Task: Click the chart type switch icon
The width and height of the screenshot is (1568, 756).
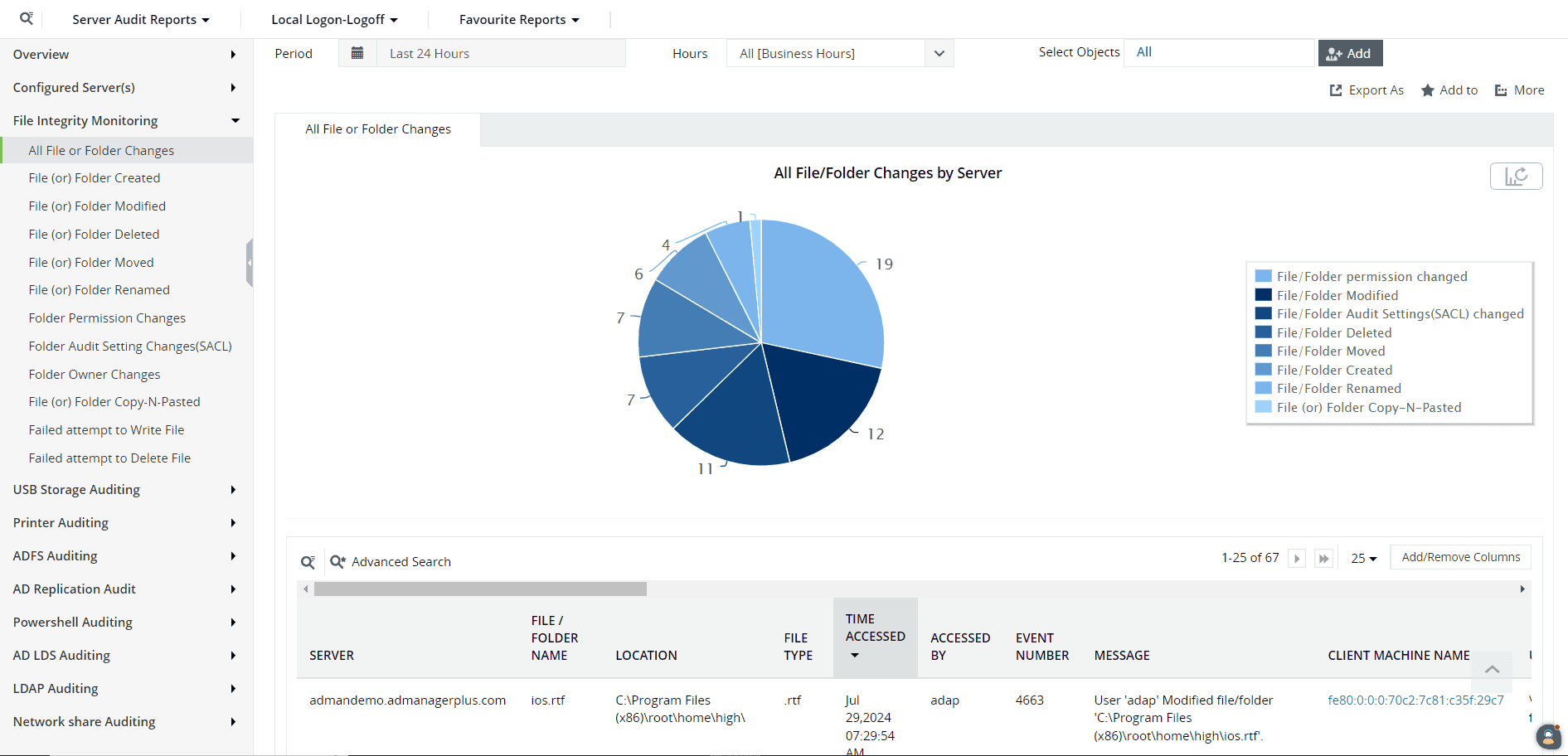Action: click(x=1516, y=177)
